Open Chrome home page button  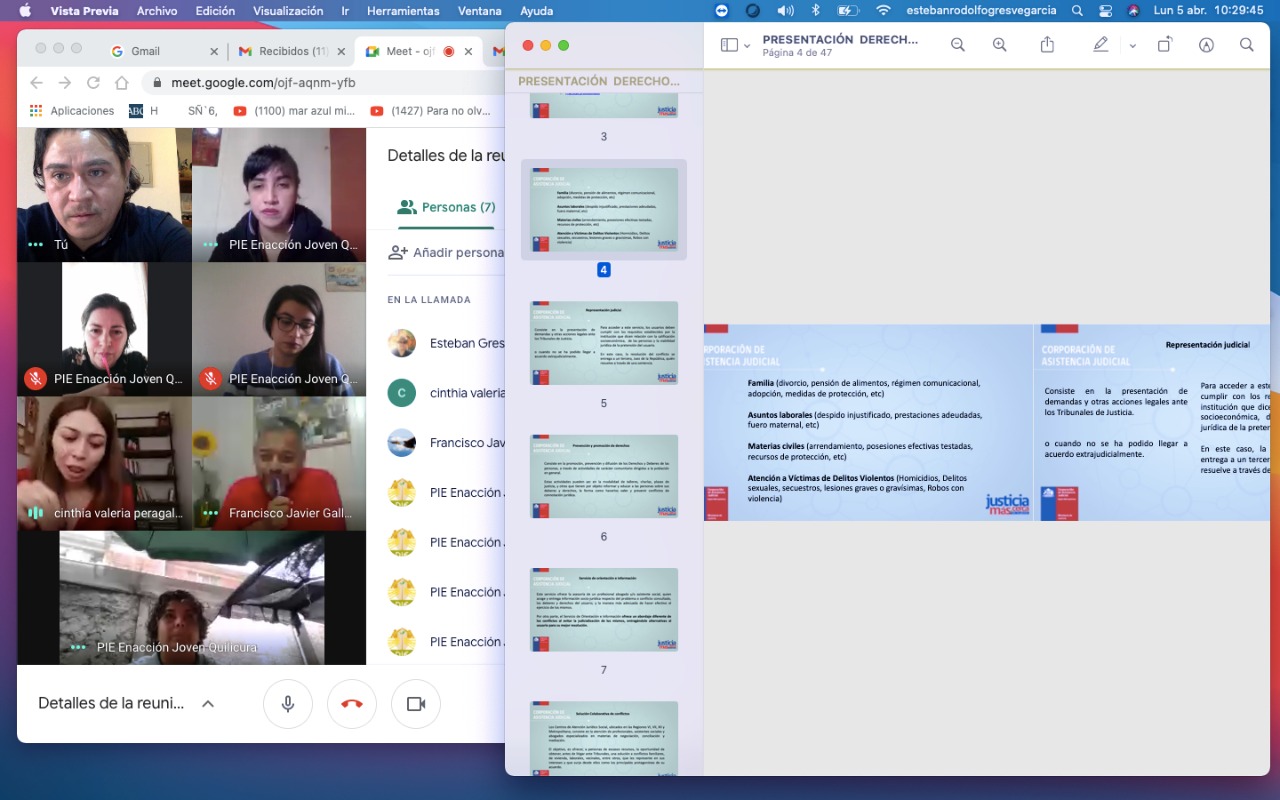click(122, 83)
